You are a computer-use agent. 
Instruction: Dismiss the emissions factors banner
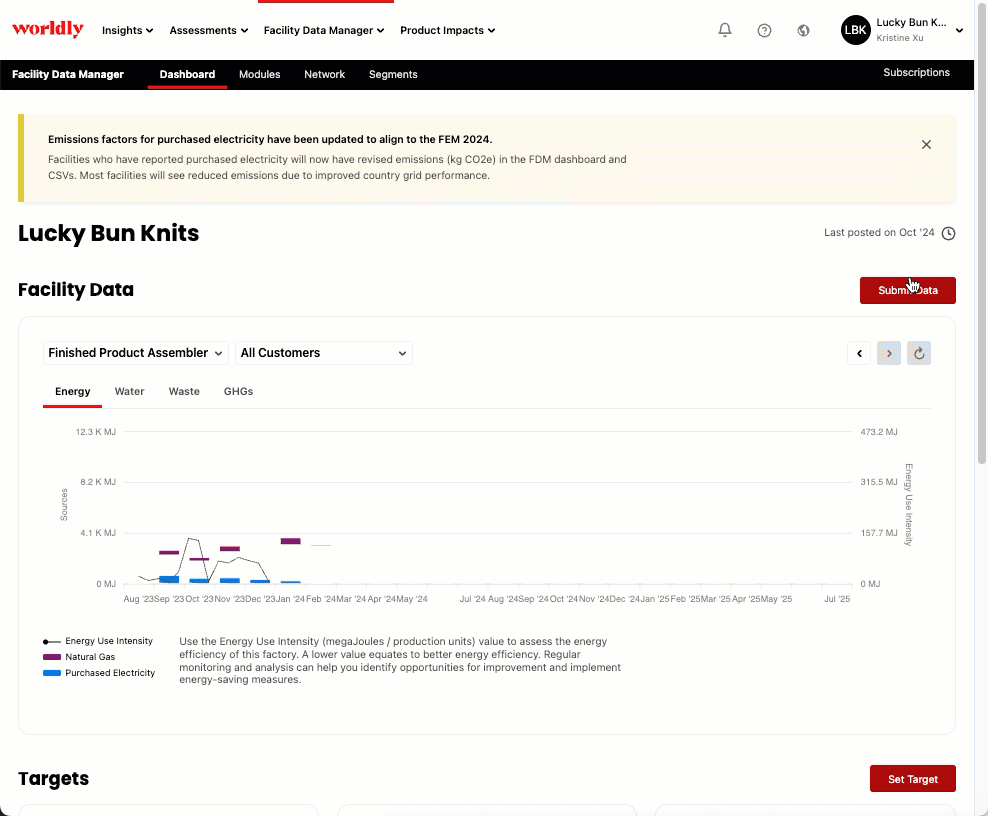point(926,144)
